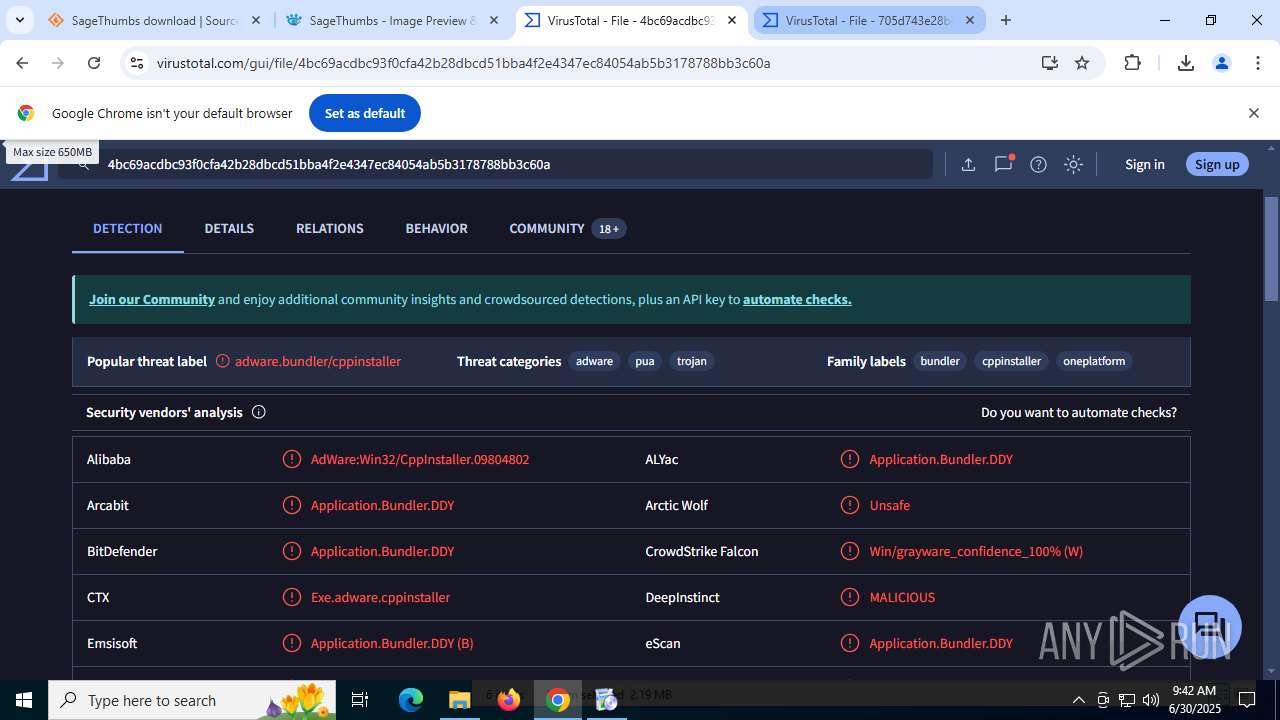The image size is (1280, 720).
Task: Click the Sign in link
Action: [1145, 164]
